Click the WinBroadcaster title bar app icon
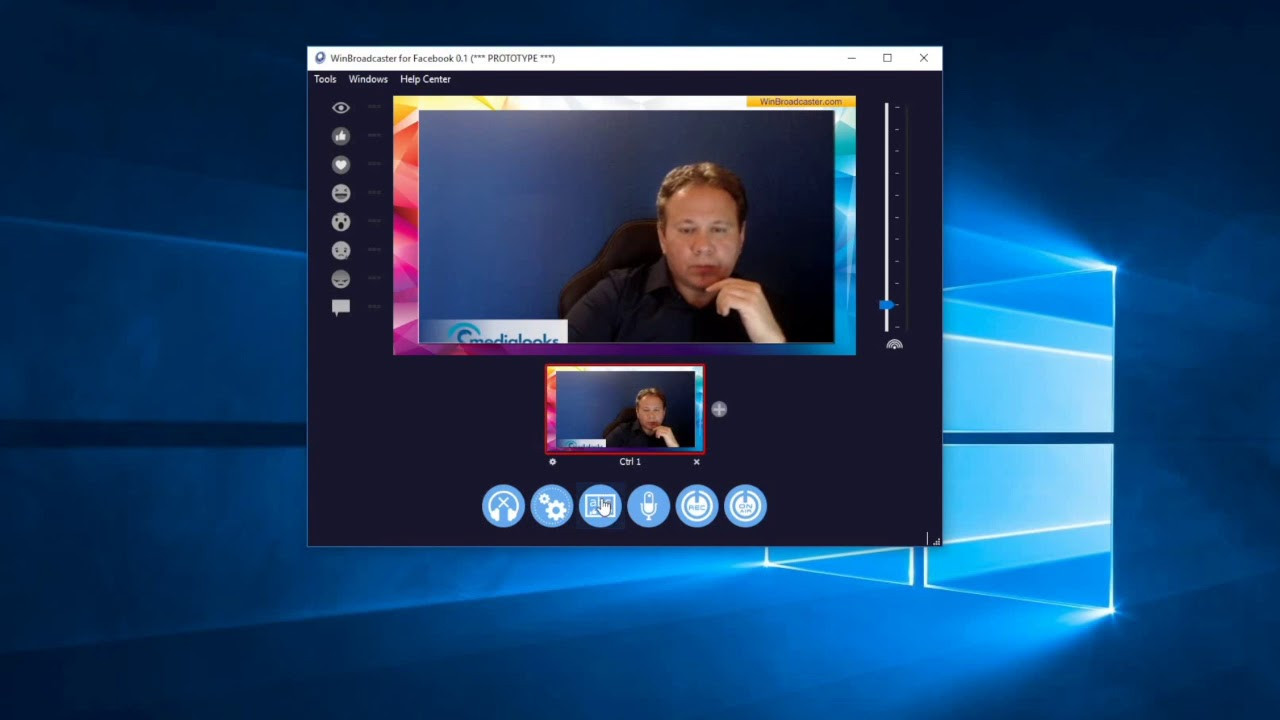The image size is (1280, 720). click(320, 58)
